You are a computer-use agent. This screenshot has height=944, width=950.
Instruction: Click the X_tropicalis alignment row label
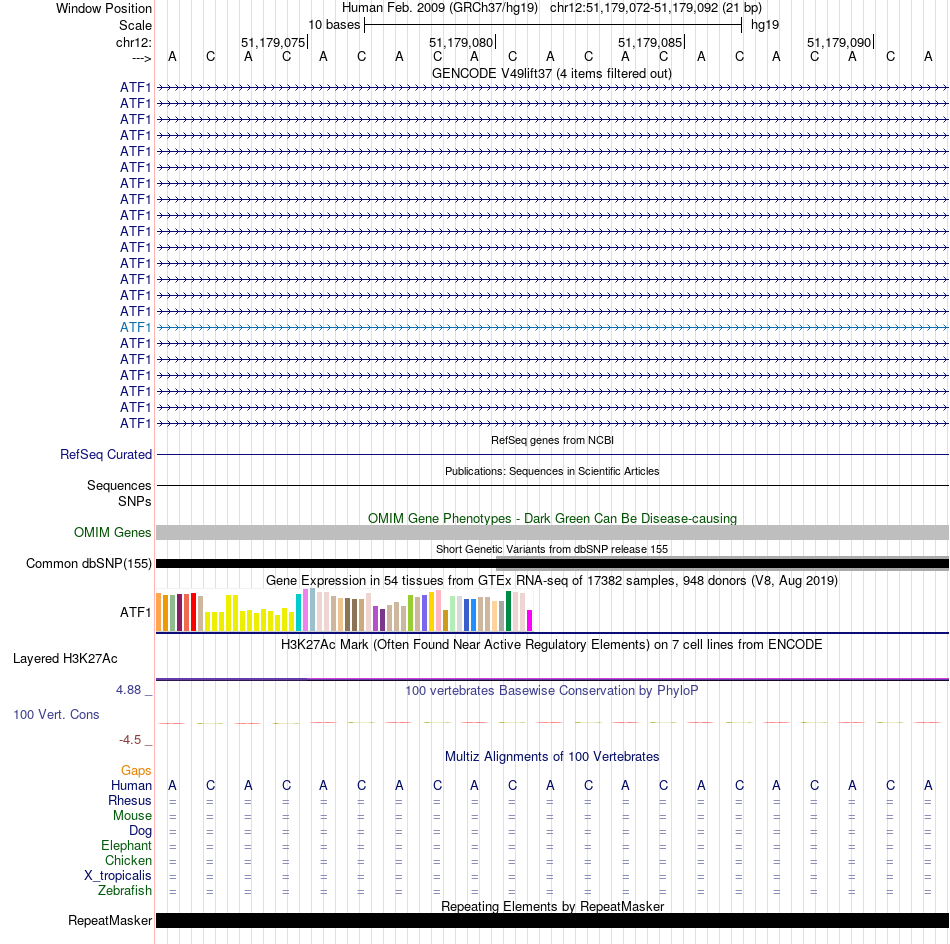(x=118, y=876)
